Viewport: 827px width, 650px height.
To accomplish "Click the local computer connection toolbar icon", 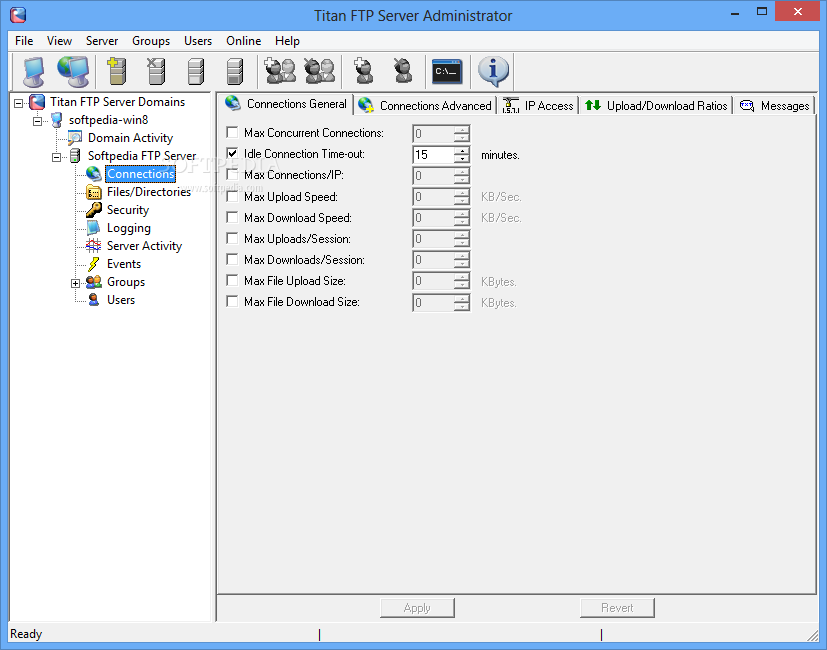I will click(34, 71).
